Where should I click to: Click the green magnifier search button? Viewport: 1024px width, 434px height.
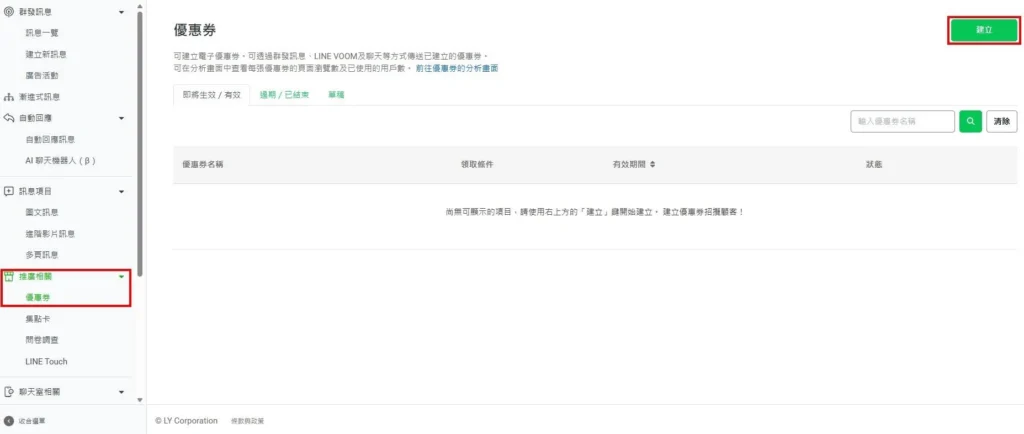point(970,121)
